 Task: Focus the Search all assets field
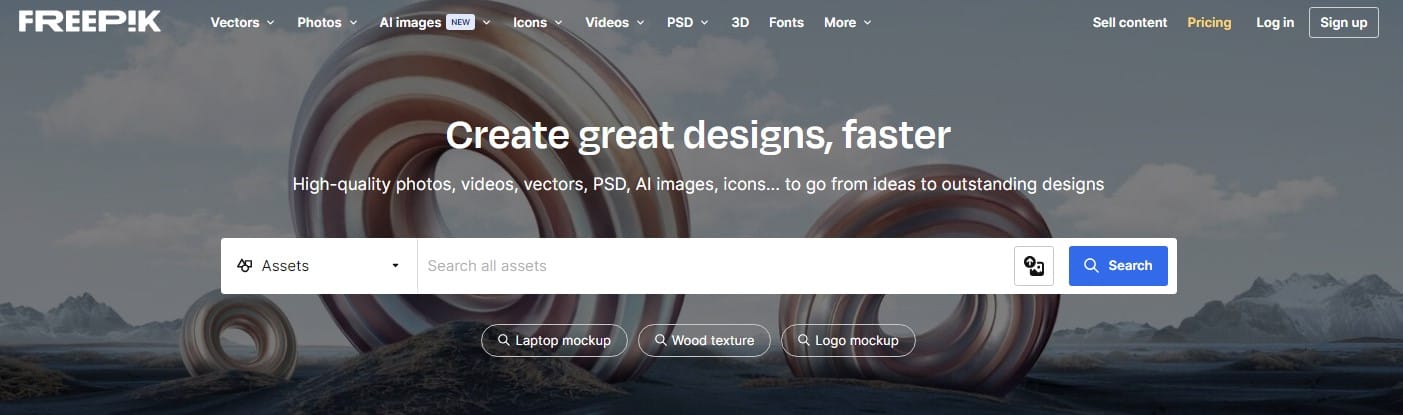715,266
